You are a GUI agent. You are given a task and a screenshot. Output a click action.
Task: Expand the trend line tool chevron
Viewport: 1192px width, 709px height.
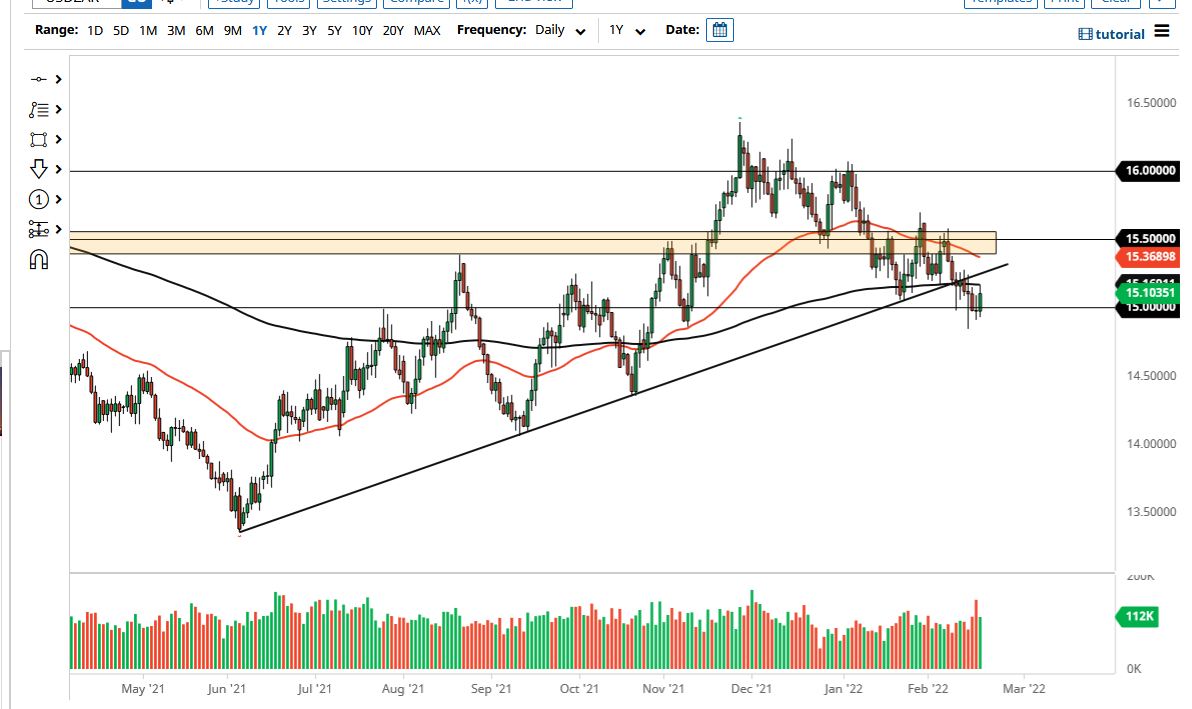pos(58,79)
